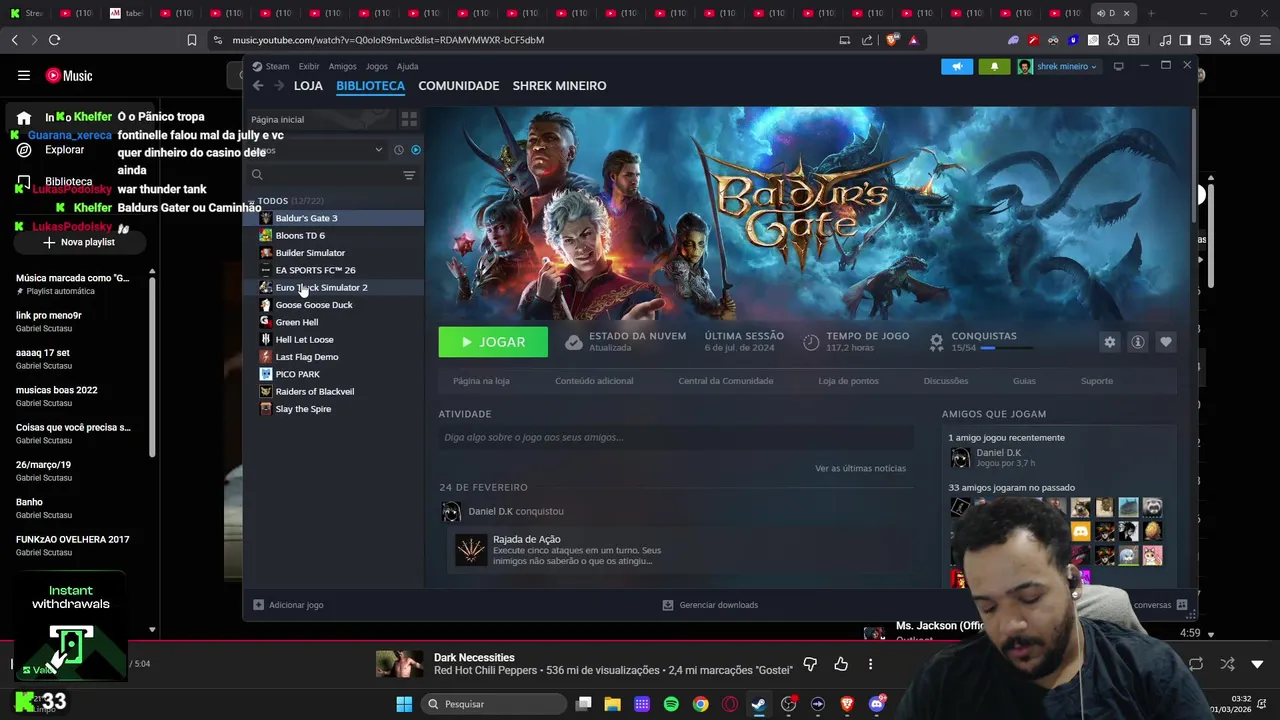Add Baldur's Gate 3 to favorites heart
Screen dimensions: 1280x720
[1166, 342]
